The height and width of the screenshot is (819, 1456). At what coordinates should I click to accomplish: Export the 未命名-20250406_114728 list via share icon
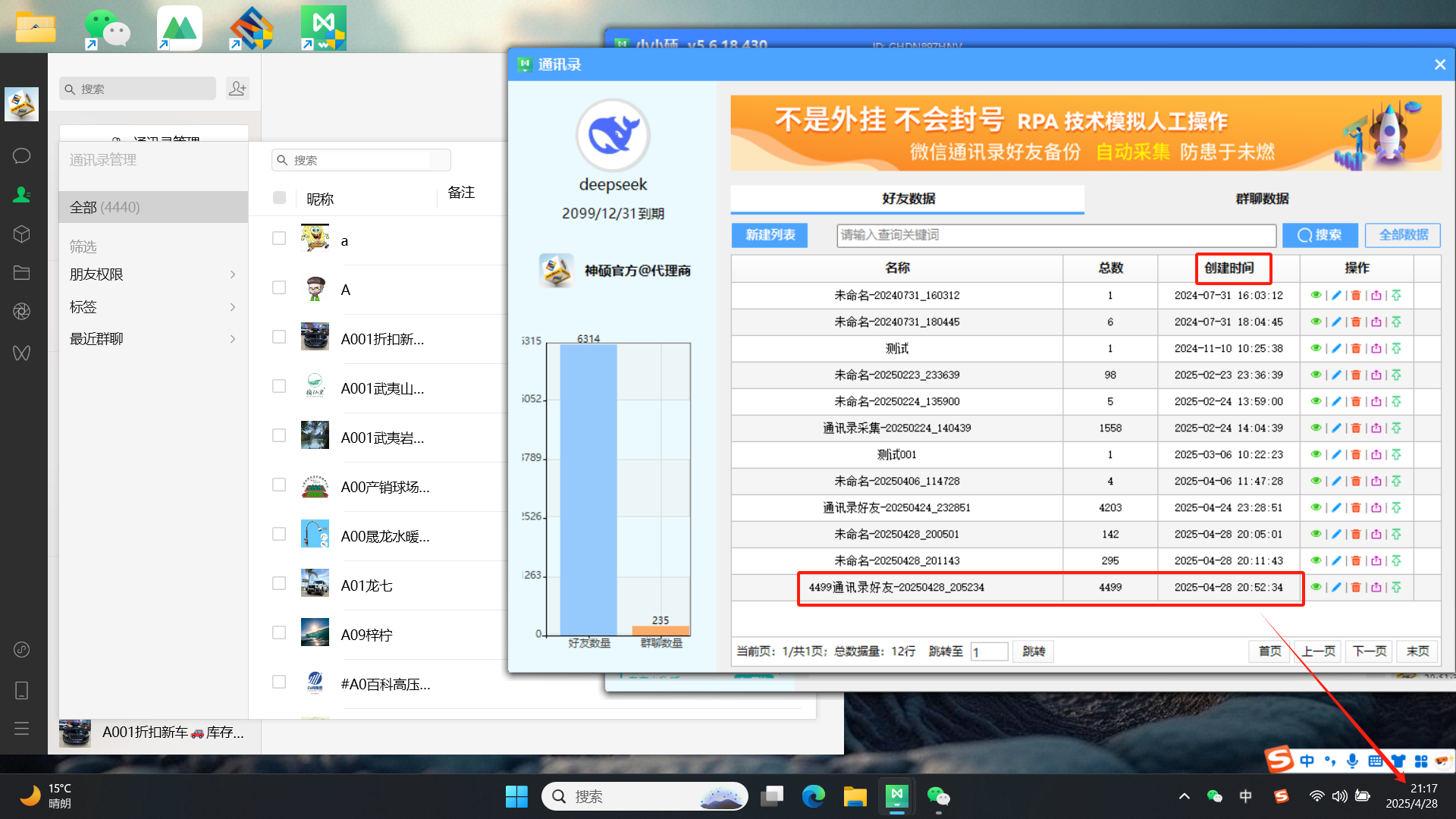(1376, 482)
